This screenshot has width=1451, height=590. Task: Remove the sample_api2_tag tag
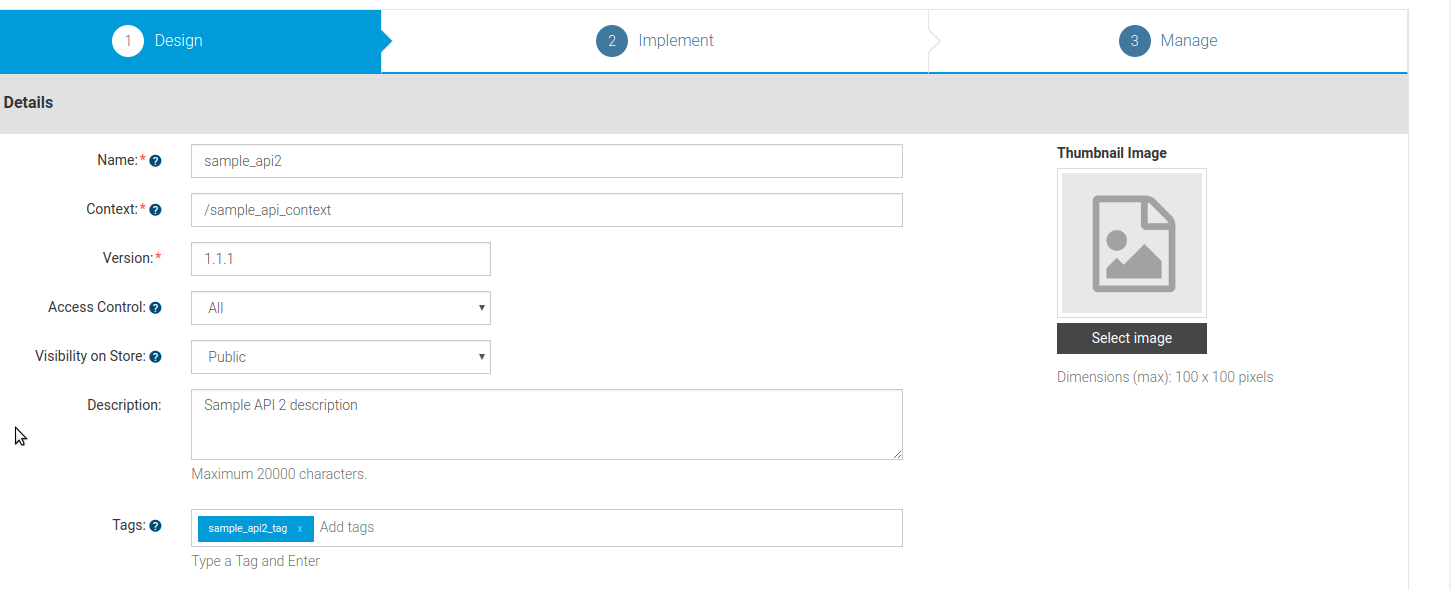[x=300, y=527]
